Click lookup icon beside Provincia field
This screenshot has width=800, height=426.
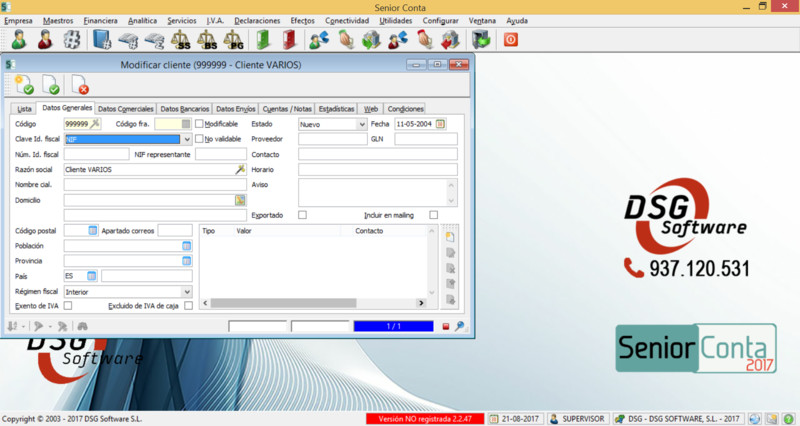pyautogui.click(x=187, y=261)
